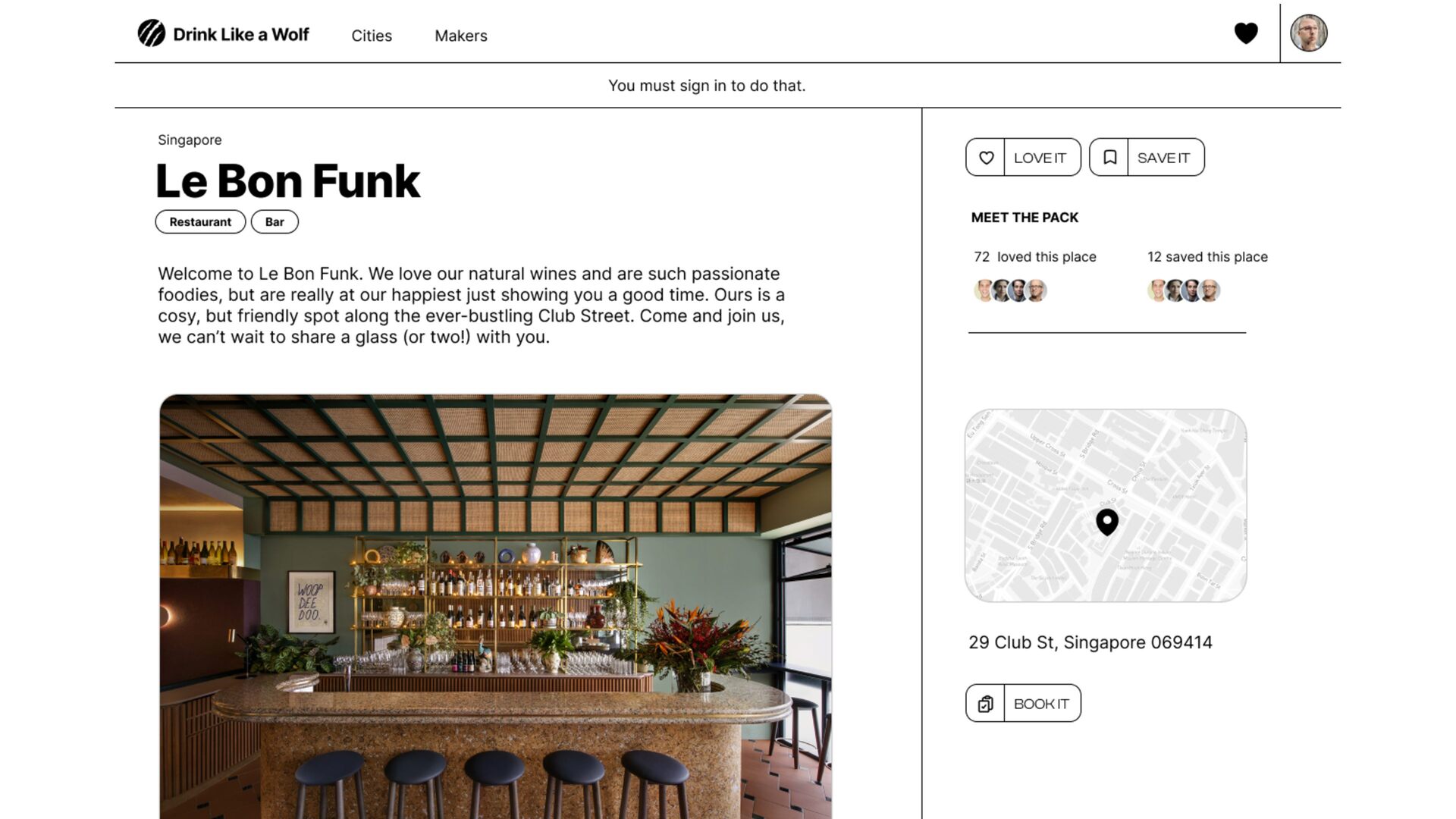Click the BOOK IT button
The width and height of the screenshot is (1456, 819).
click(x=1023, y=703)
